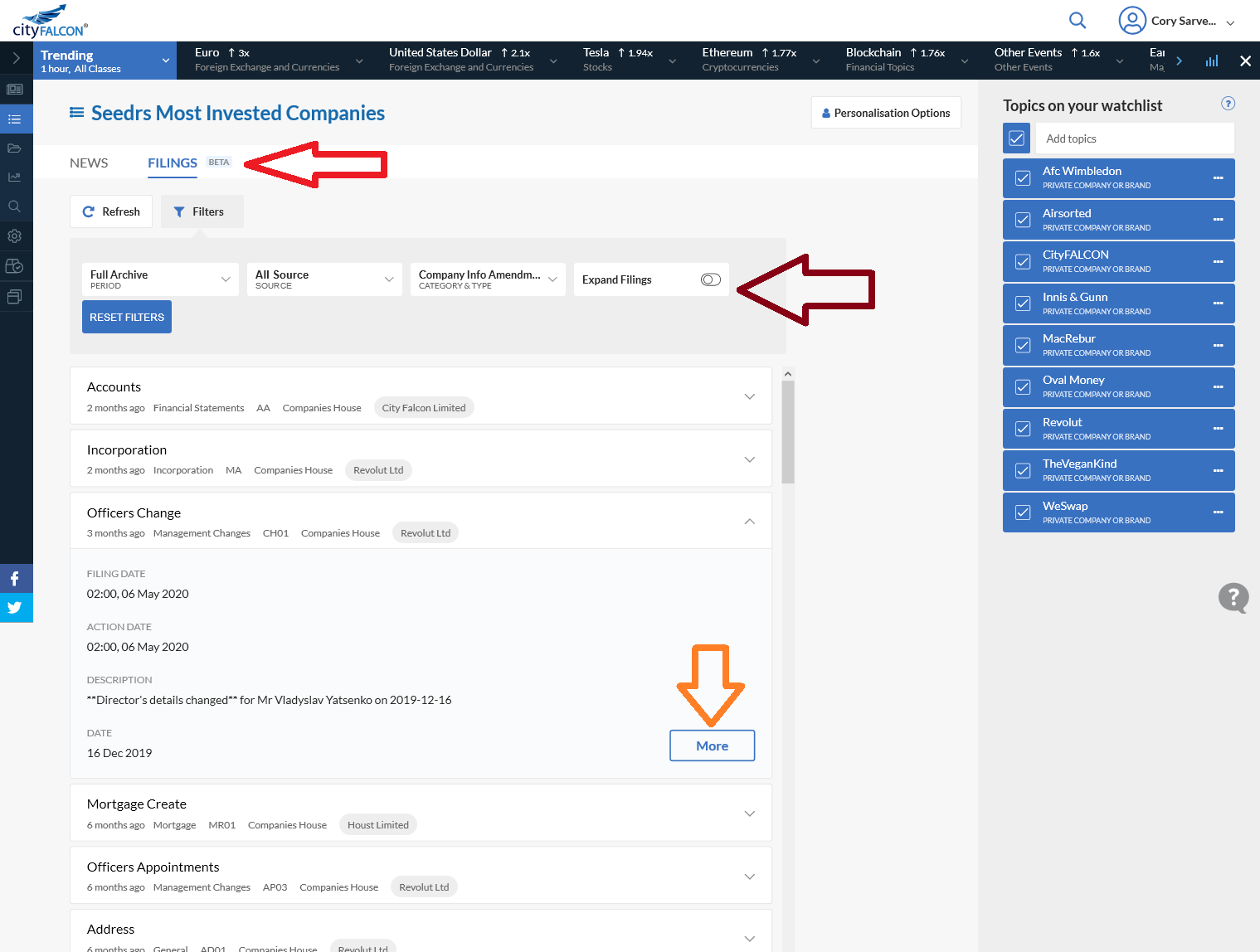Open Airsorted more options dots
Viewport: 1260px width, 952px height.
[1218, 220]
